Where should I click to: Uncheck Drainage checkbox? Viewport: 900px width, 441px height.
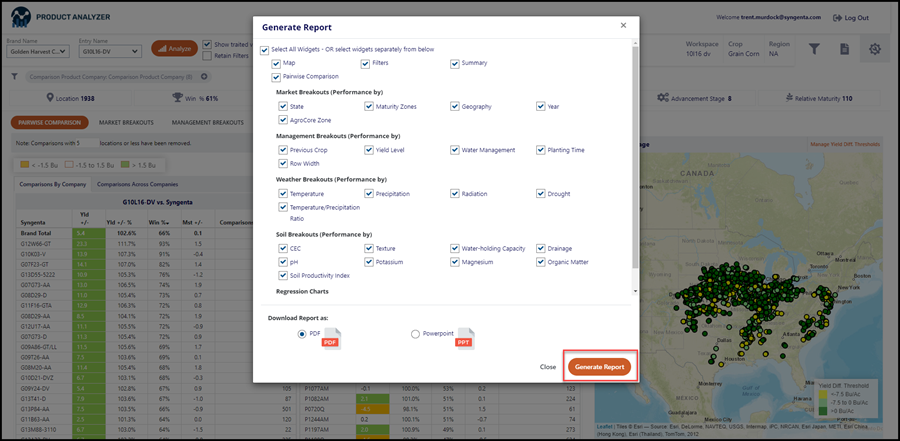click(x=541, y=249)
